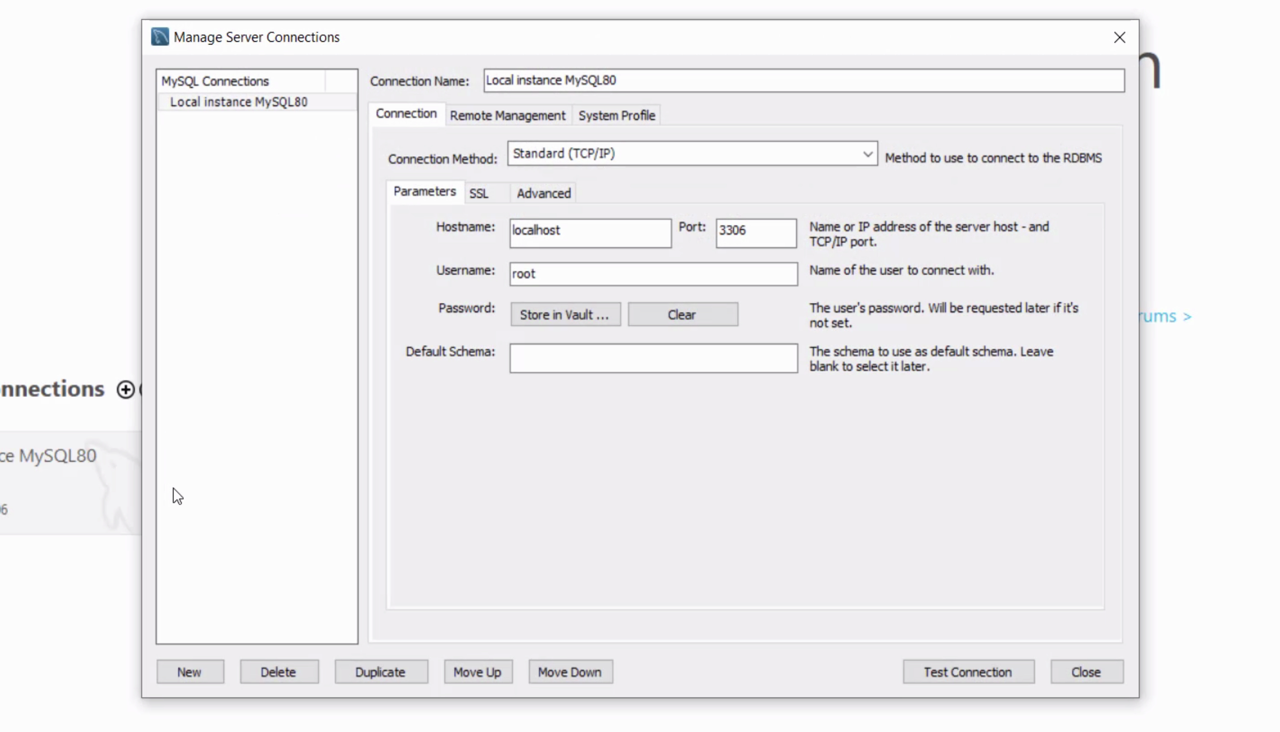
Task: Switch to the Remote Management tab
Action: [x=507, y=115]
